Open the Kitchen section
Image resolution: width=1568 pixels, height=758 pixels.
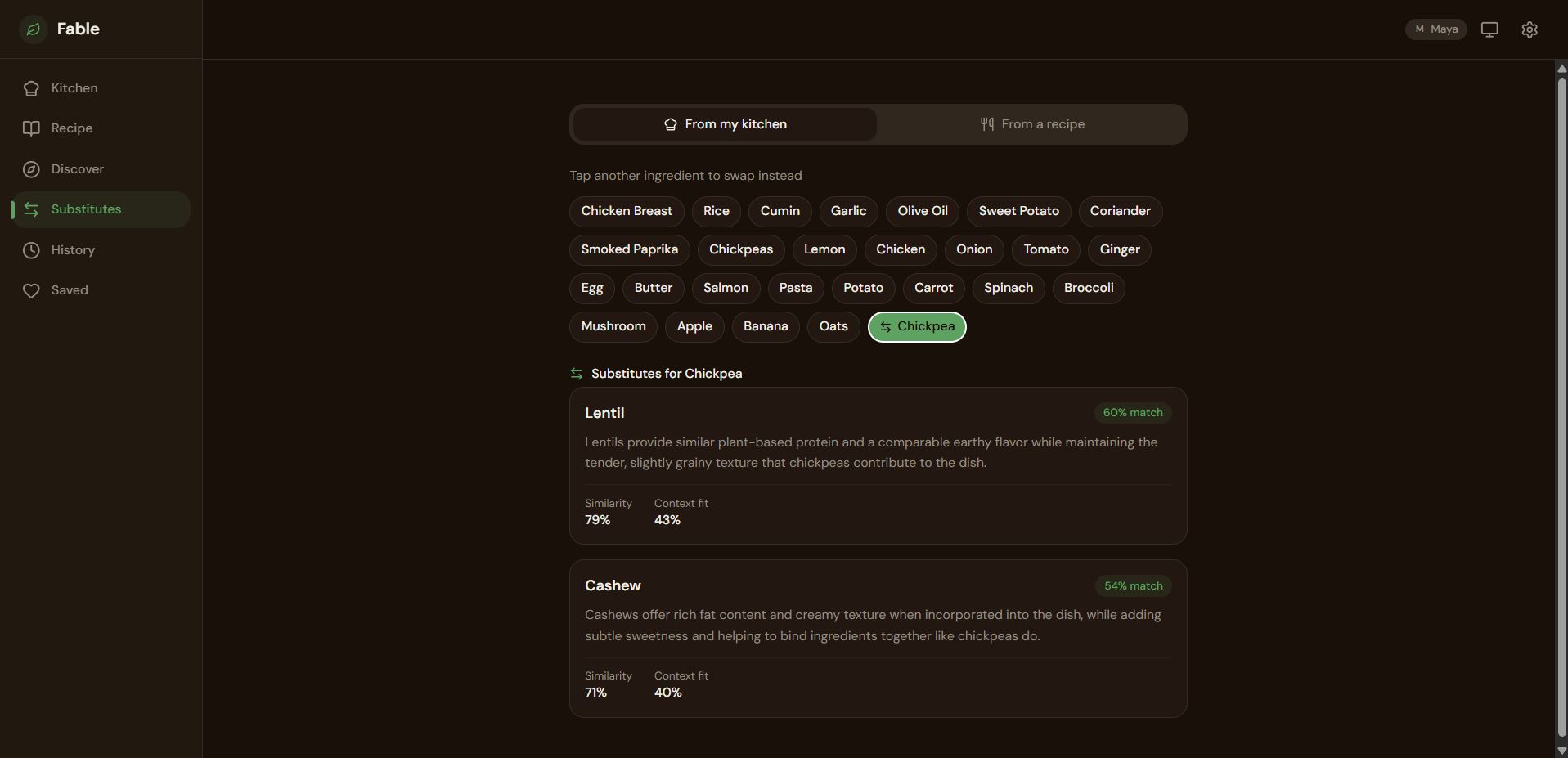tap(101, 88)
